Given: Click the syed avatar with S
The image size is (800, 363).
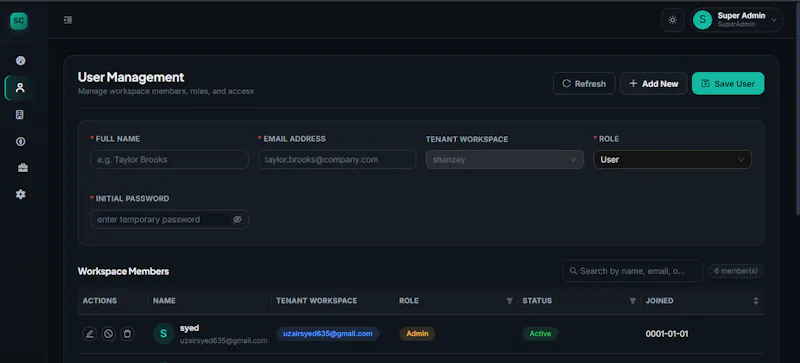Looking at the screenshot, I should pyautogui.click(x=163, y=334).
